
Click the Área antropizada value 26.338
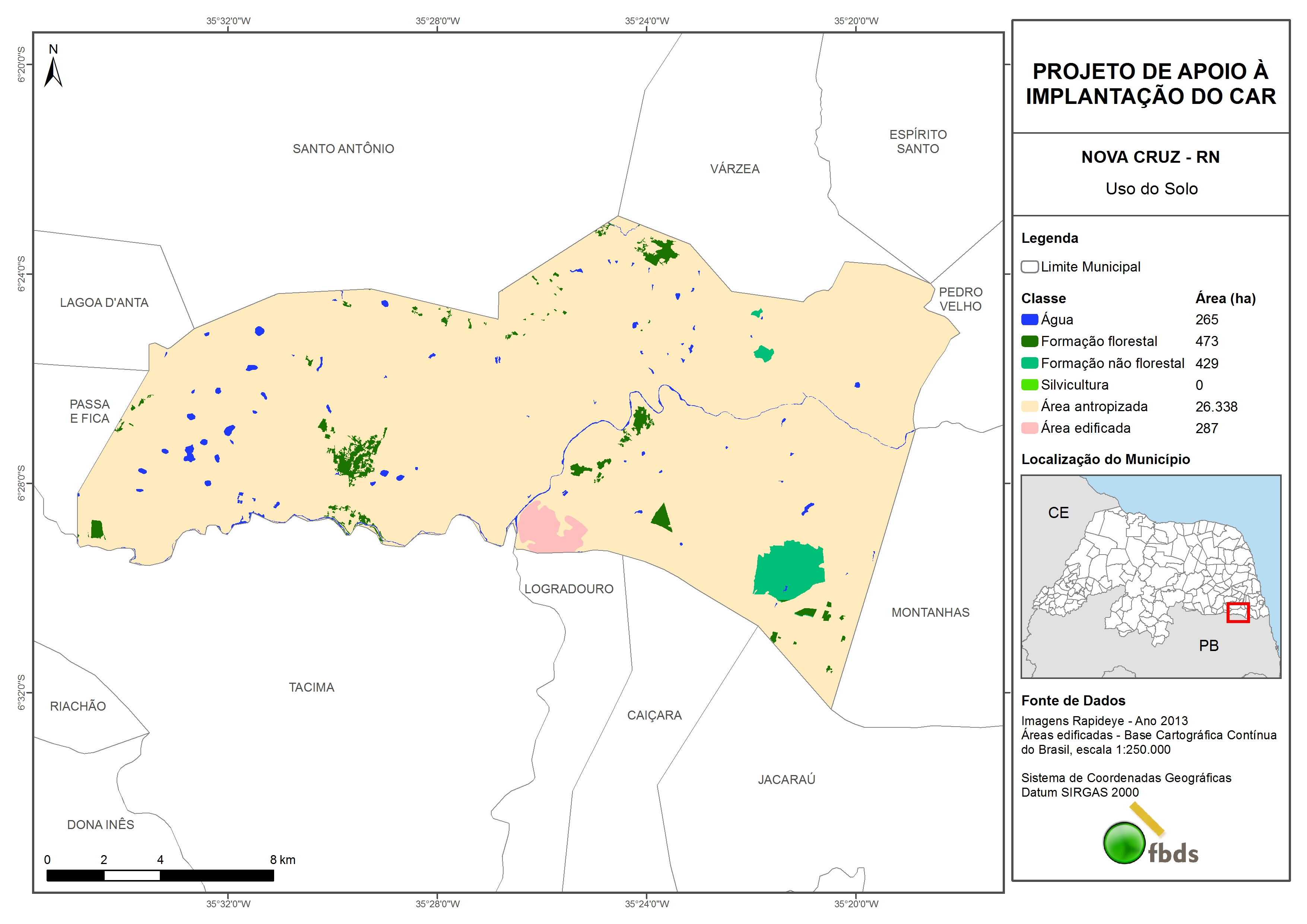tap(1216, 406)
